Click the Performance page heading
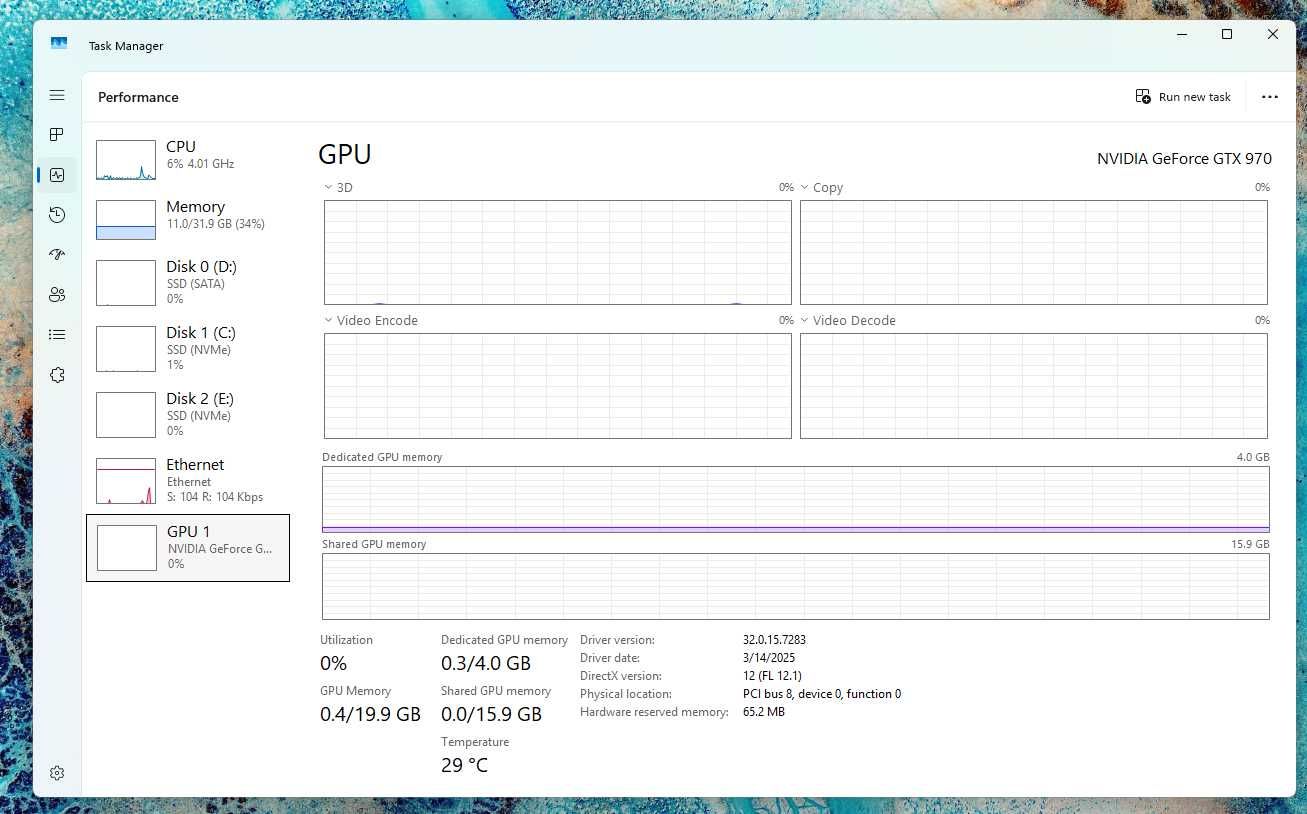The width and height of the screenshot is (1307, 814). point(138,97)
